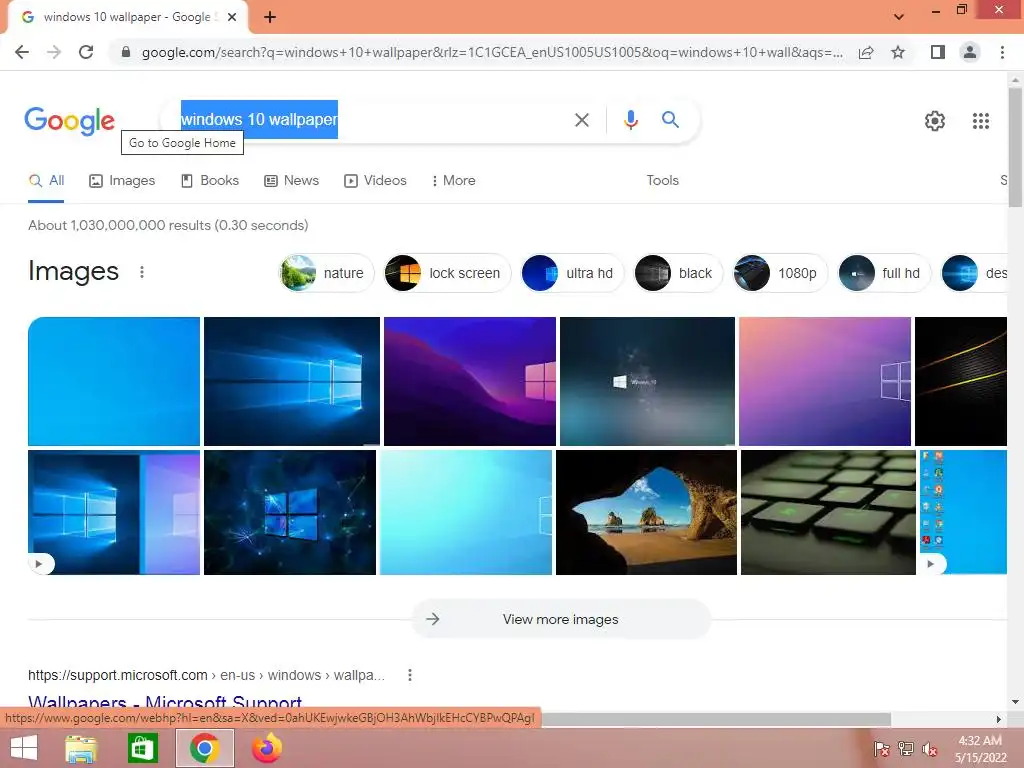Viewport: 1024px width, 768px height.
Task: Click the share page icon in address bar
Action: point(866,52)
